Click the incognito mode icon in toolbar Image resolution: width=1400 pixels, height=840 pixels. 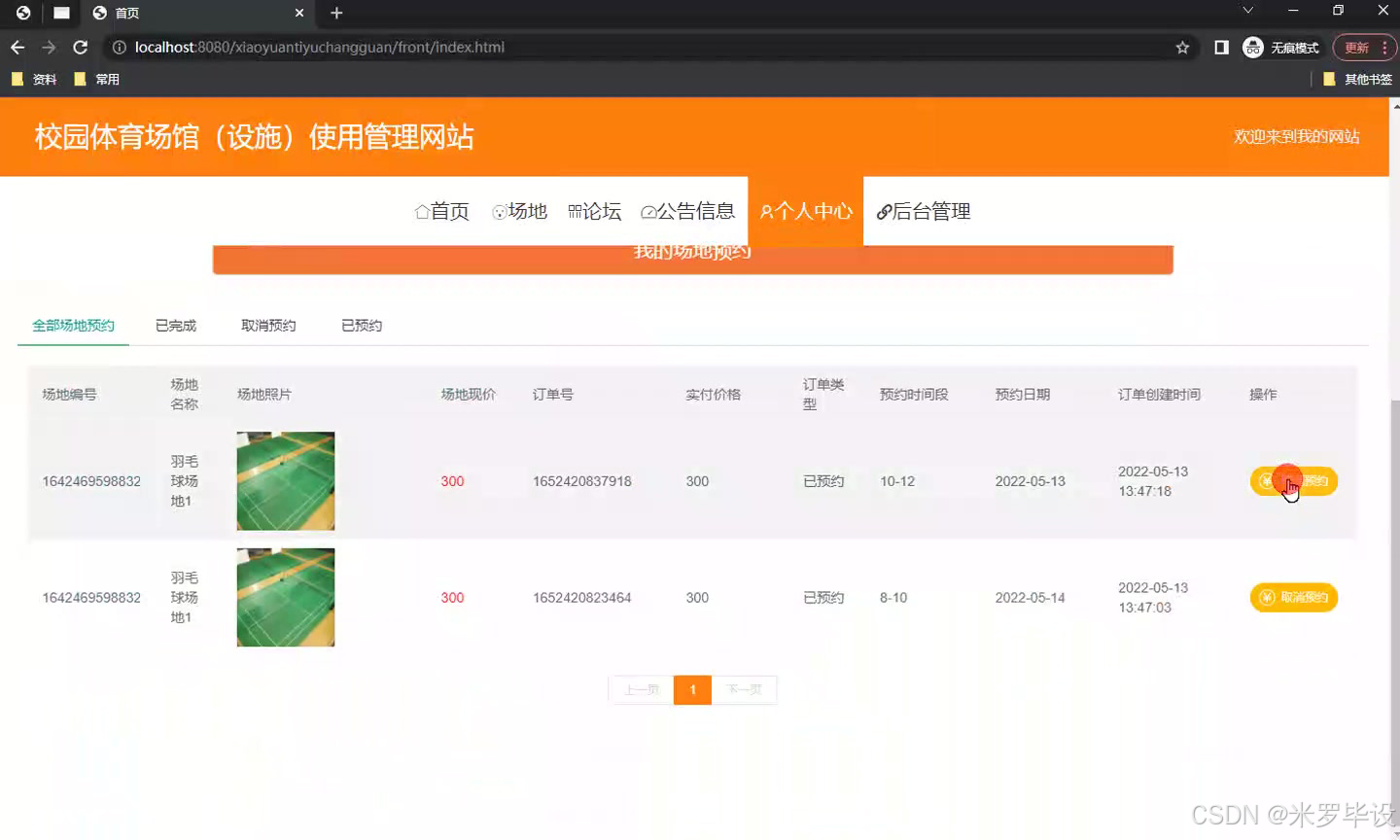(x=1252, y=47)
